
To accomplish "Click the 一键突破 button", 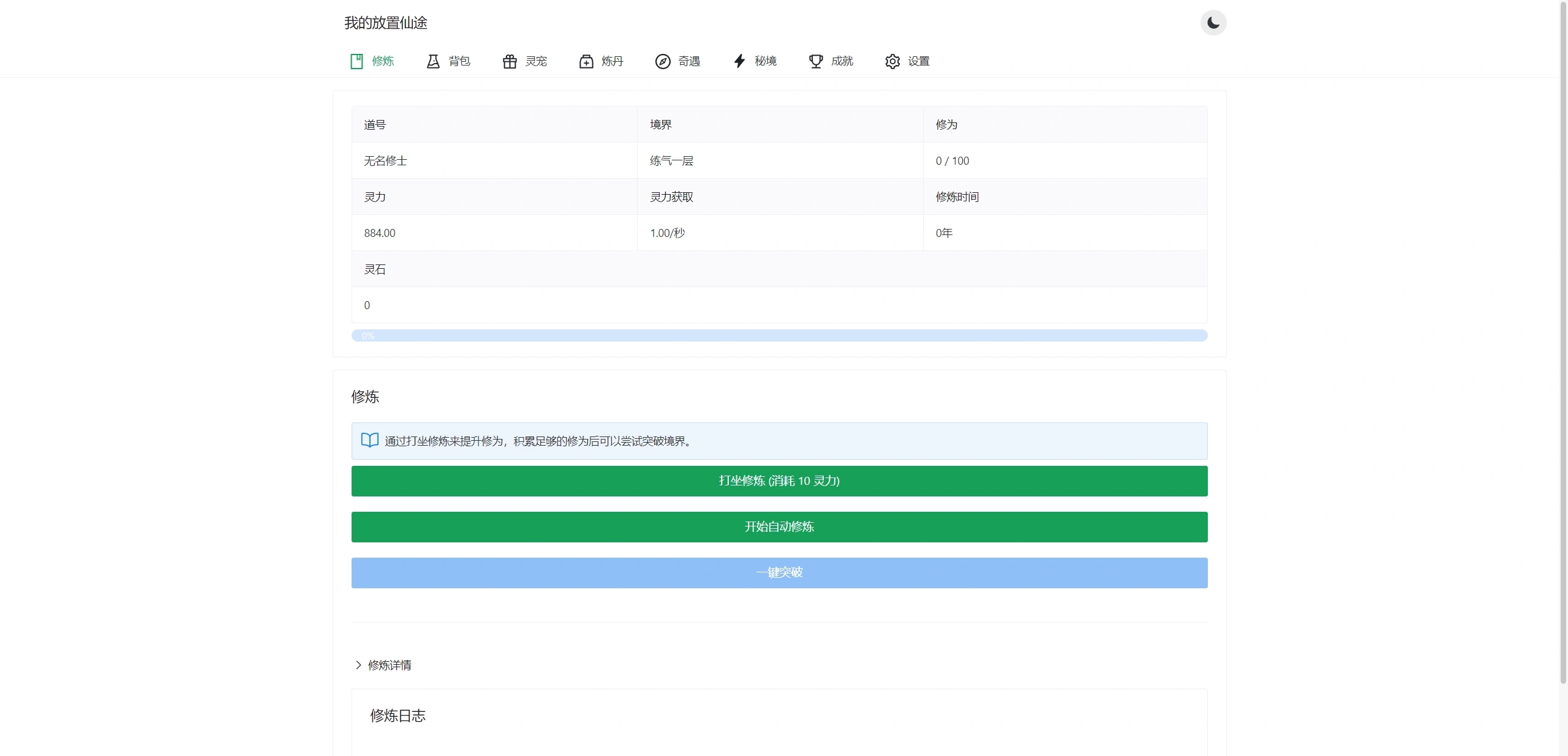I will tap(779, 573).
